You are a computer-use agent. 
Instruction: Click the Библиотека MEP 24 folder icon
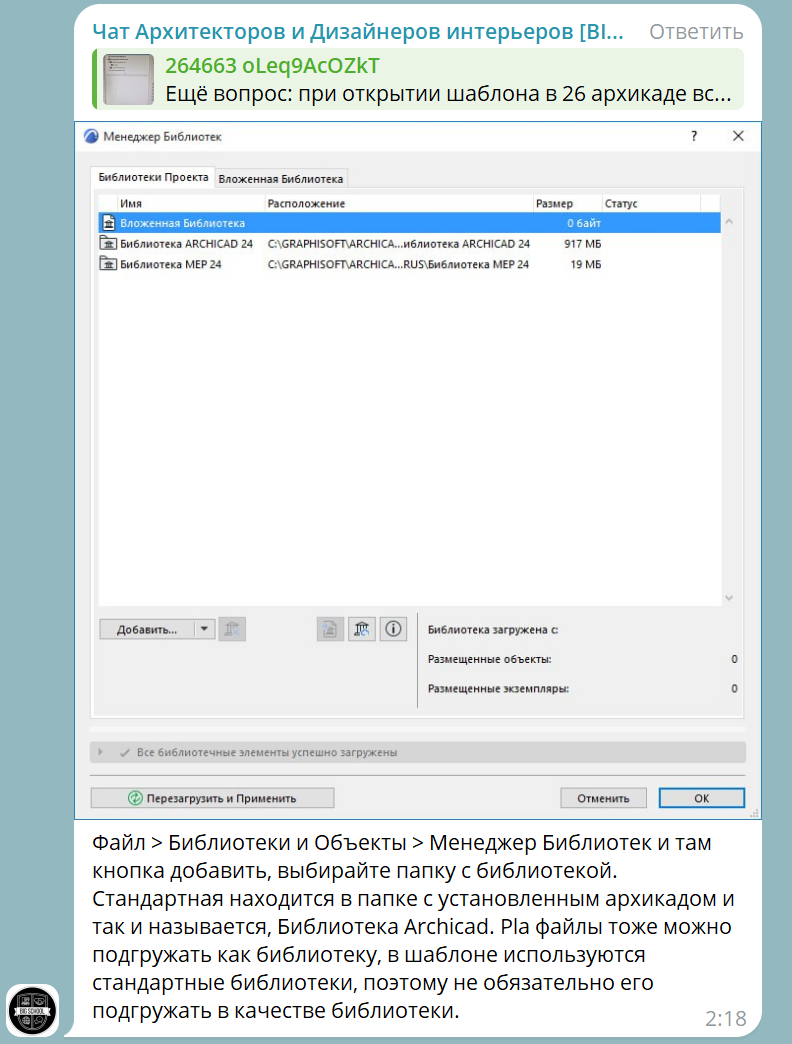coord(109,264)
